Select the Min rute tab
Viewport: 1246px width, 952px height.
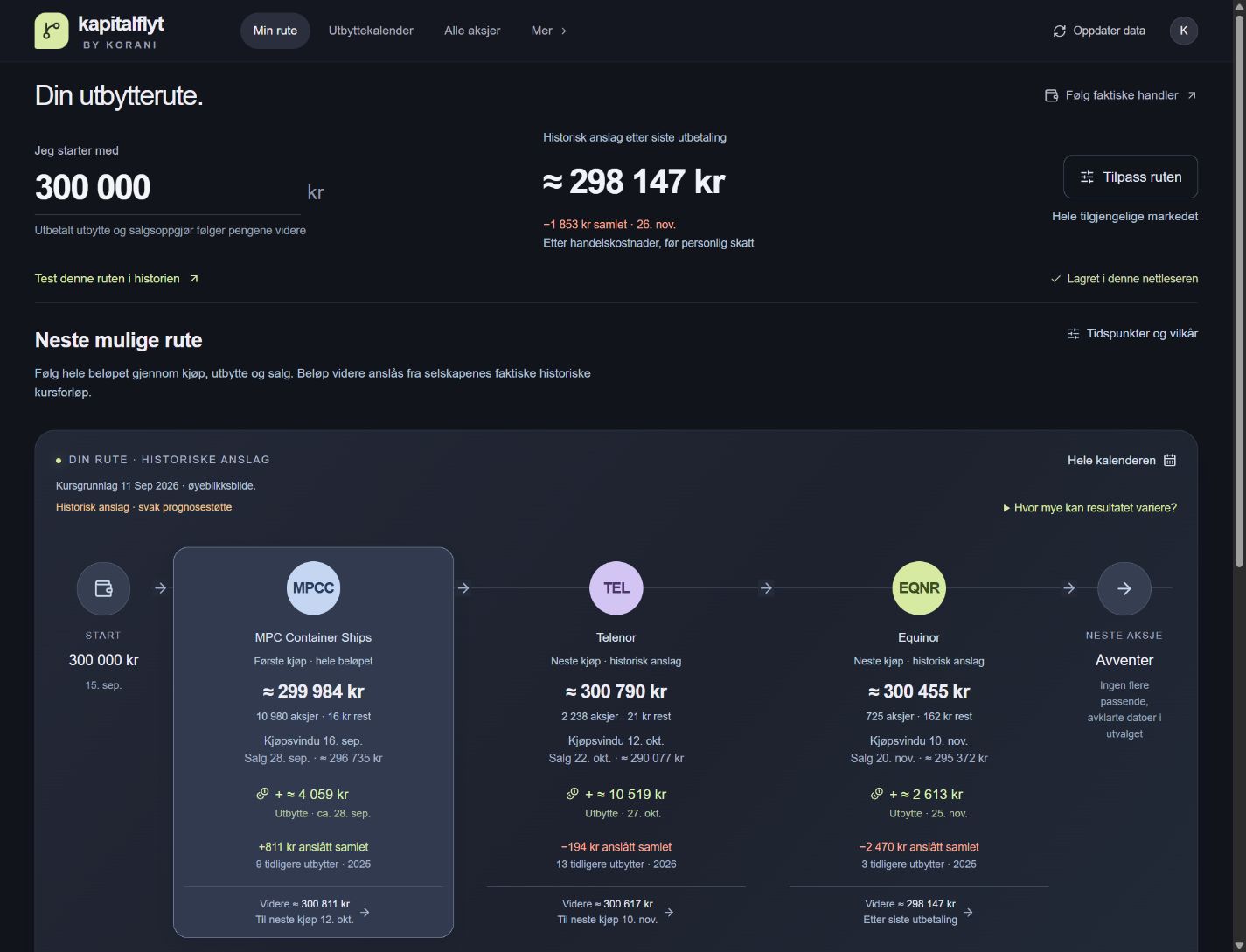275,31
